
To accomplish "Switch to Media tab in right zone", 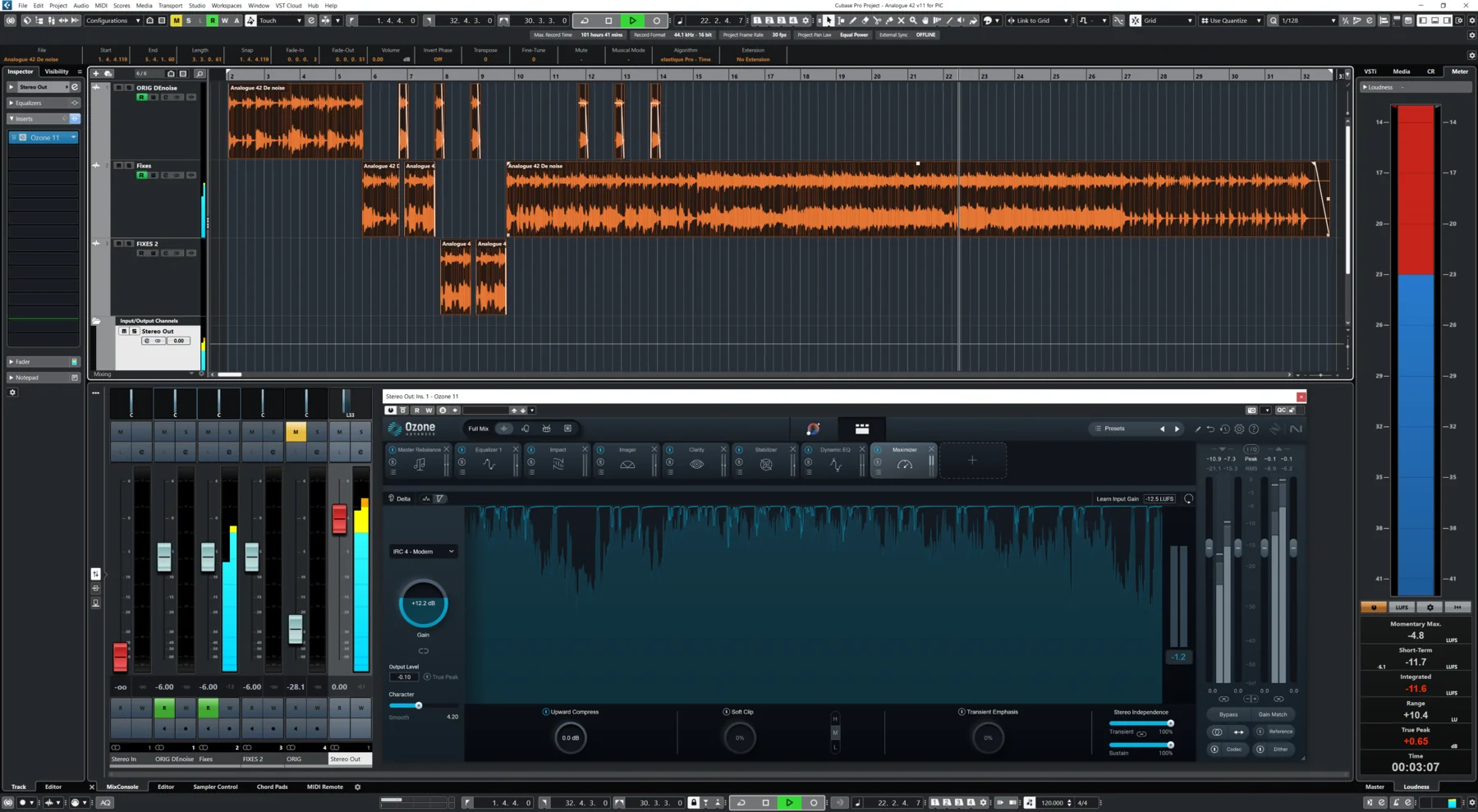I will pos(1402,71).
